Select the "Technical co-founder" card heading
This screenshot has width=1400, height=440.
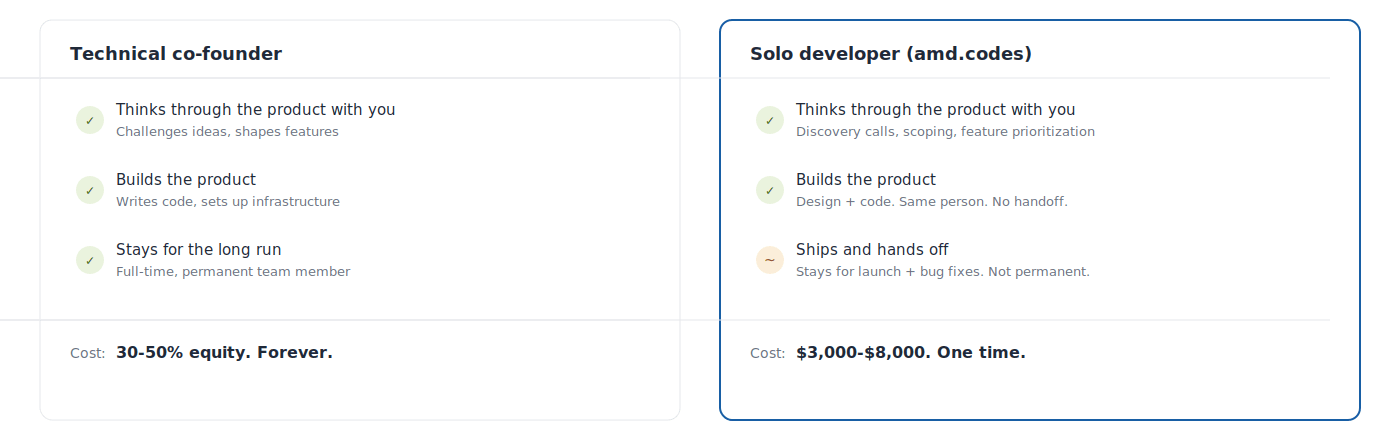click(x=176, y=54)
